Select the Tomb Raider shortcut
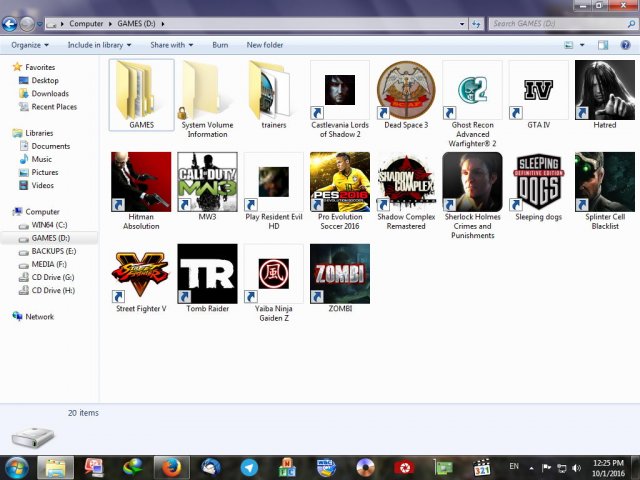Viewport: 640px width, 480px height. click(207, 273)
